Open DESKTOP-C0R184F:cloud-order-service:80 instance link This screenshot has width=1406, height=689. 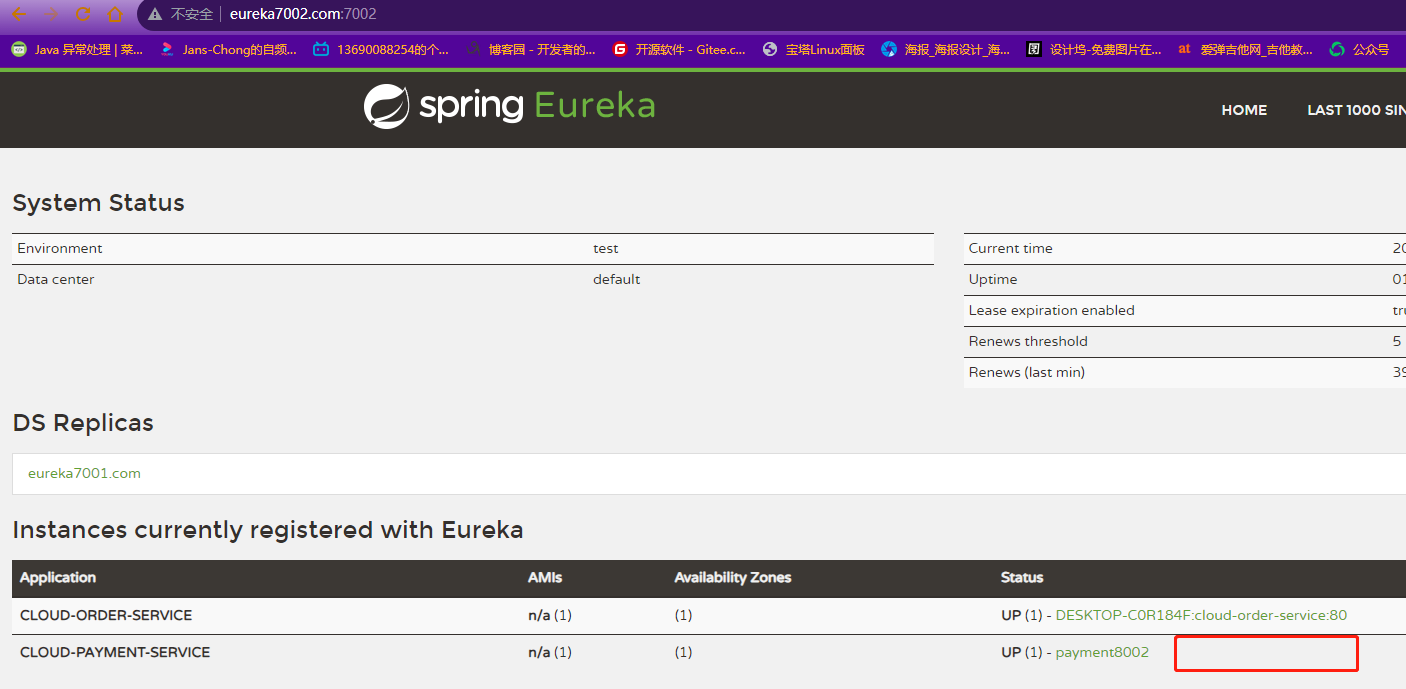click(1201, 615)
